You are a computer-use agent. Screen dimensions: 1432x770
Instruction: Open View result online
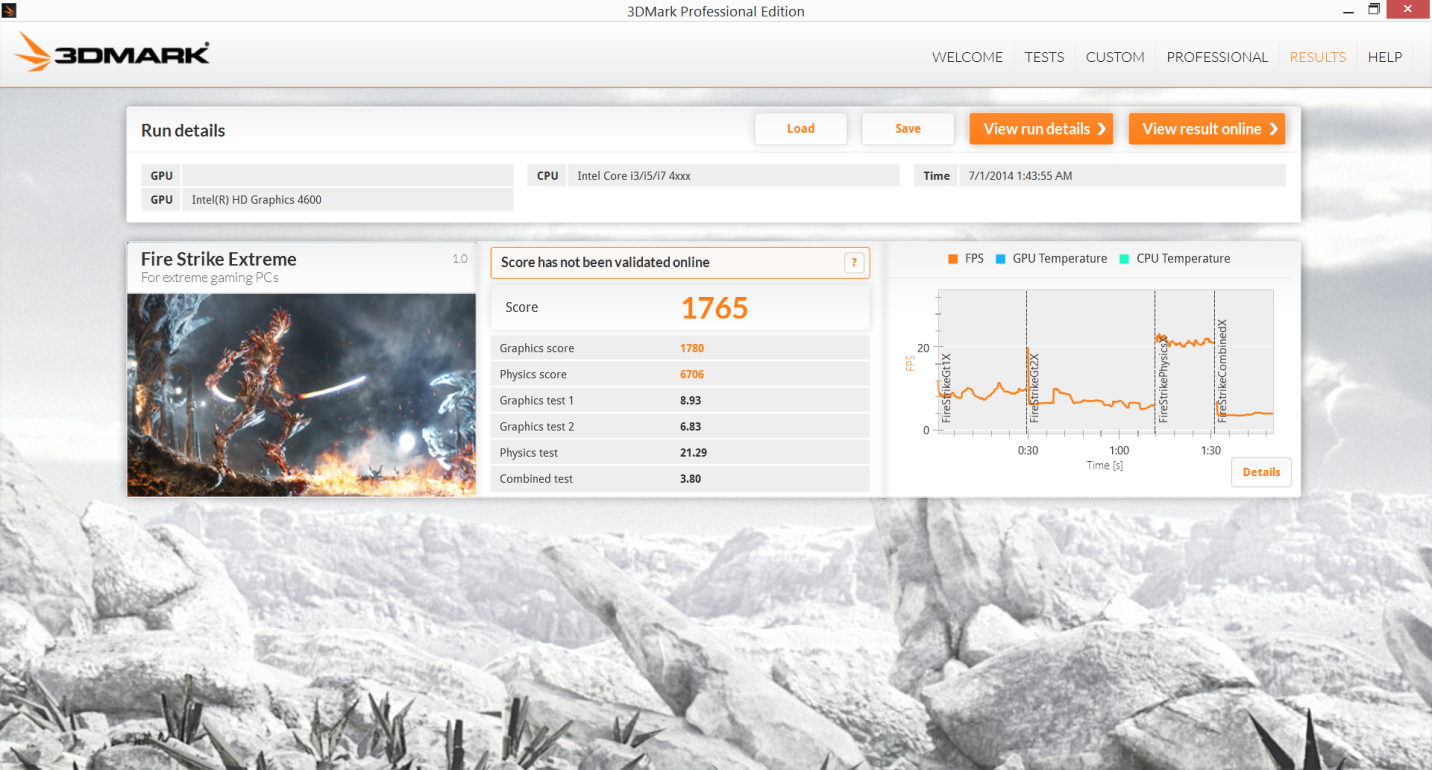[1207, 128]
